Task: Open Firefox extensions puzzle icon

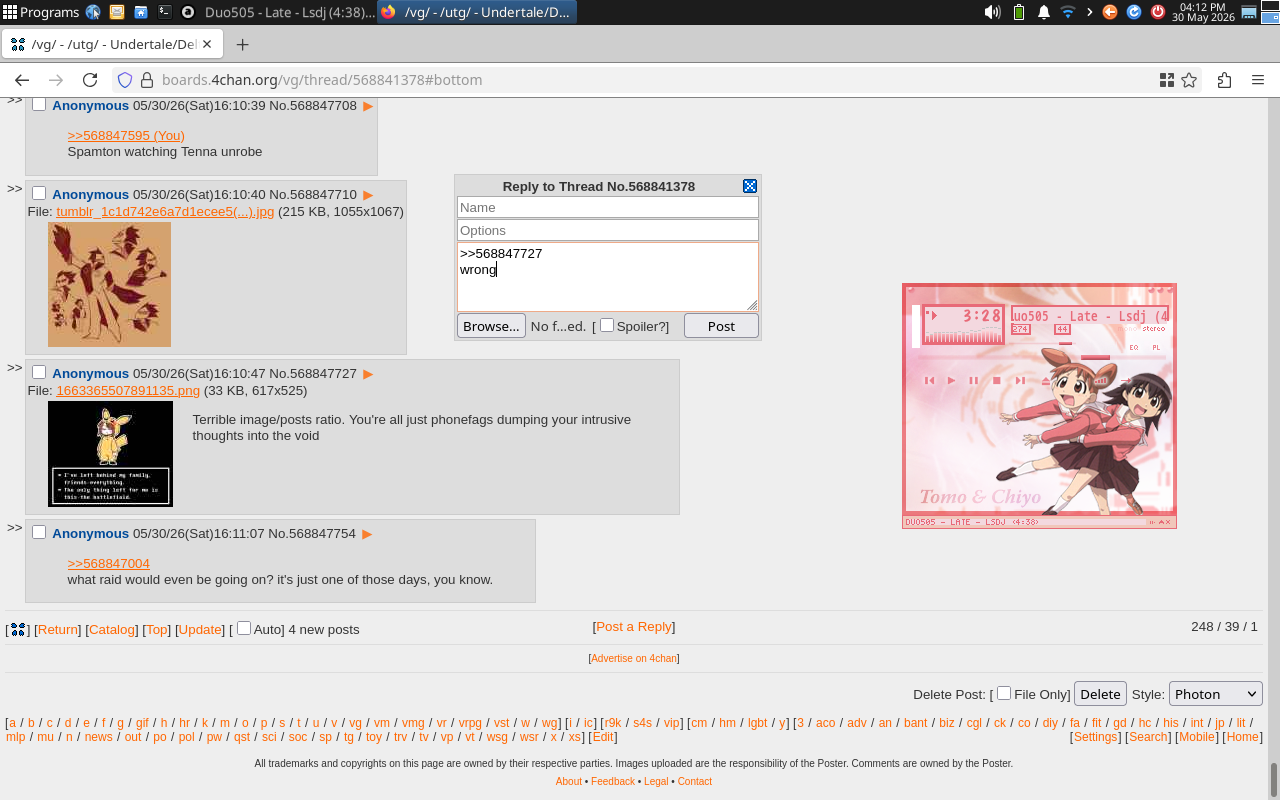Action: point(1224,80)
